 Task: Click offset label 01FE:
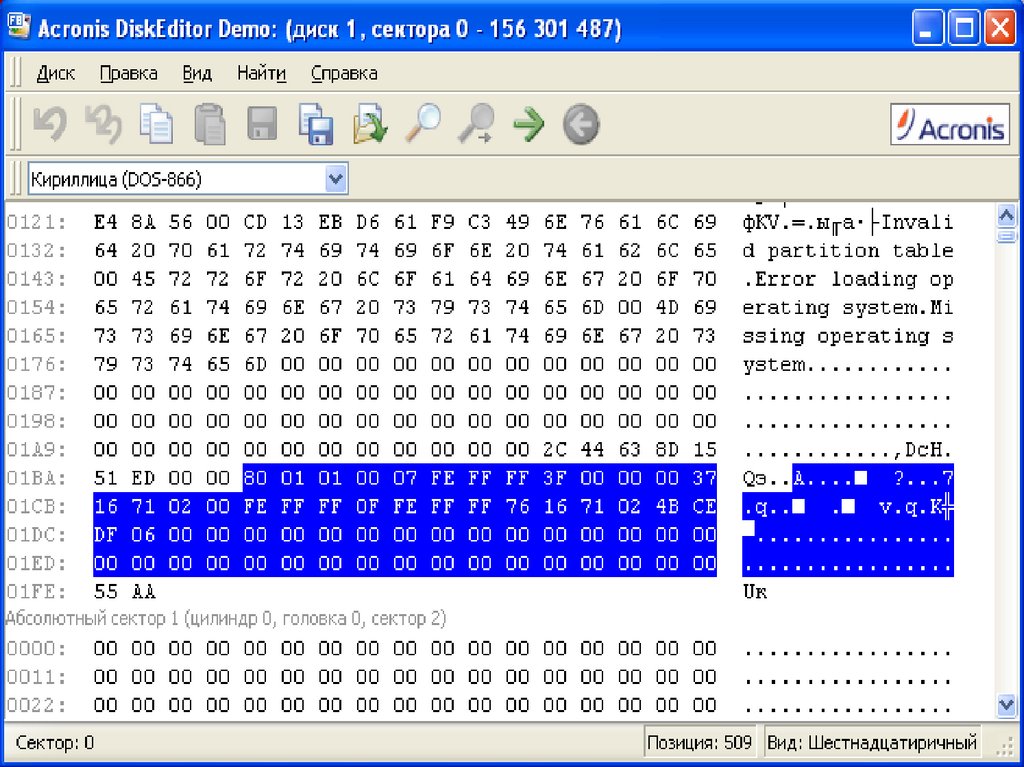tap(37, 592)
